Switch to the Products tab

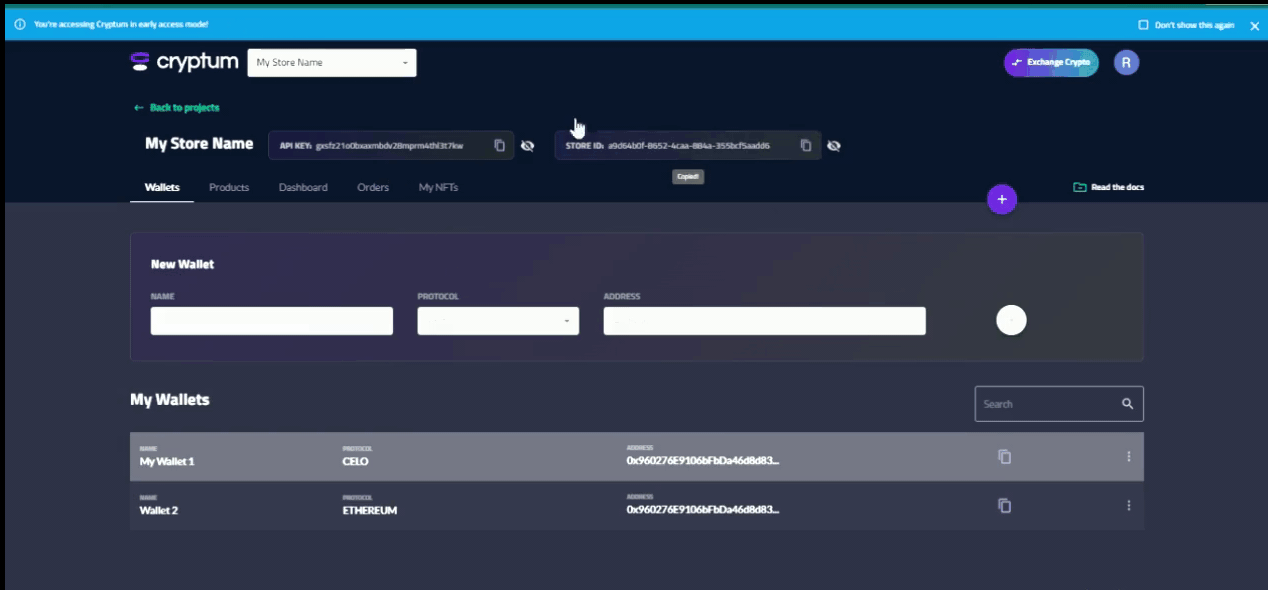[x=229, y=187]
